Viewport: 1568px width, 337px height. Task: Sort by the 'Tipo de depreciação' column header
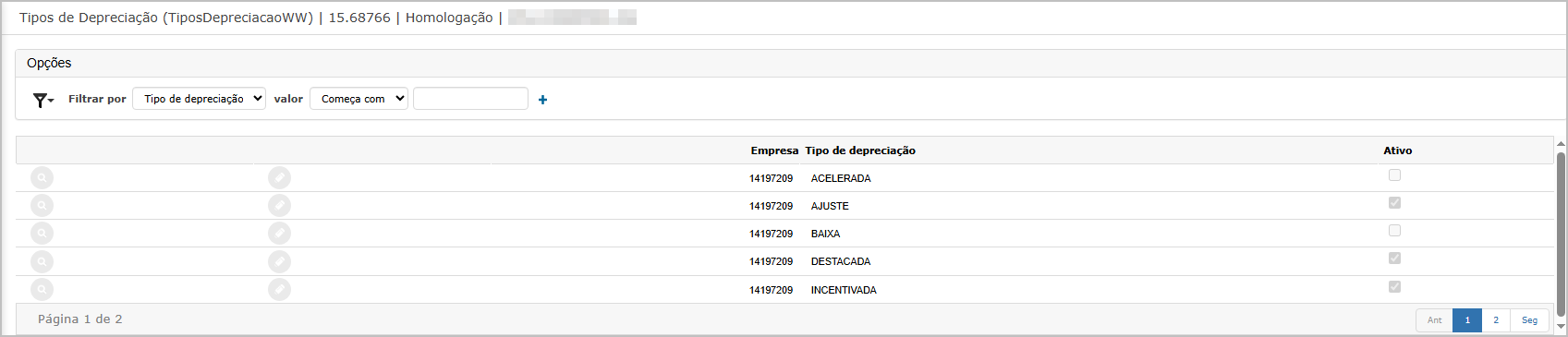click(860, 150)
